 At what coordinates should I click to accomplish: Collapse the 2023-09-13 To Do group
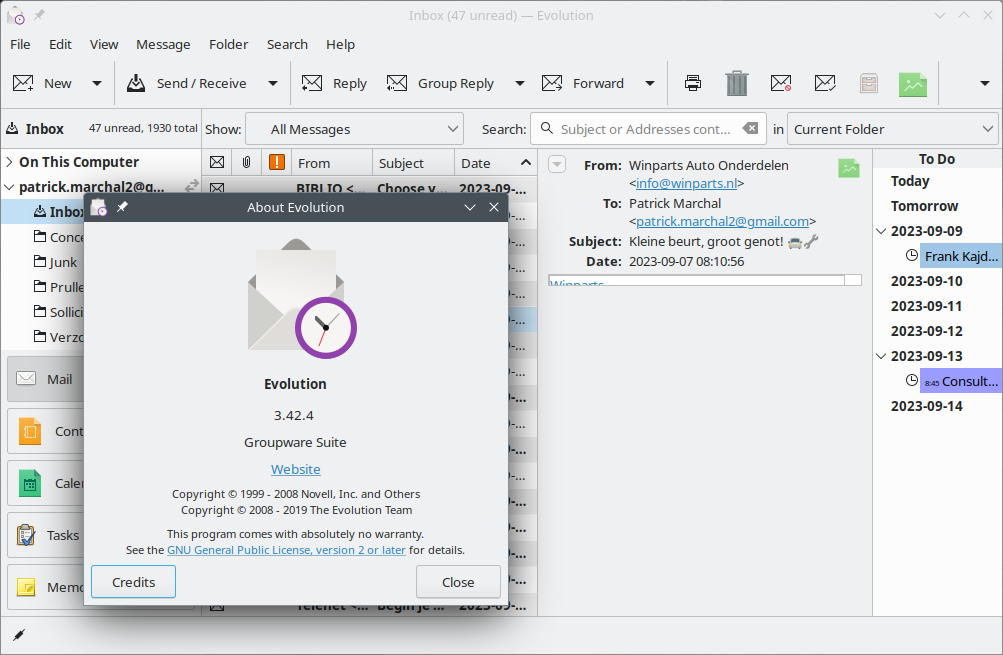tap(881, 356)
